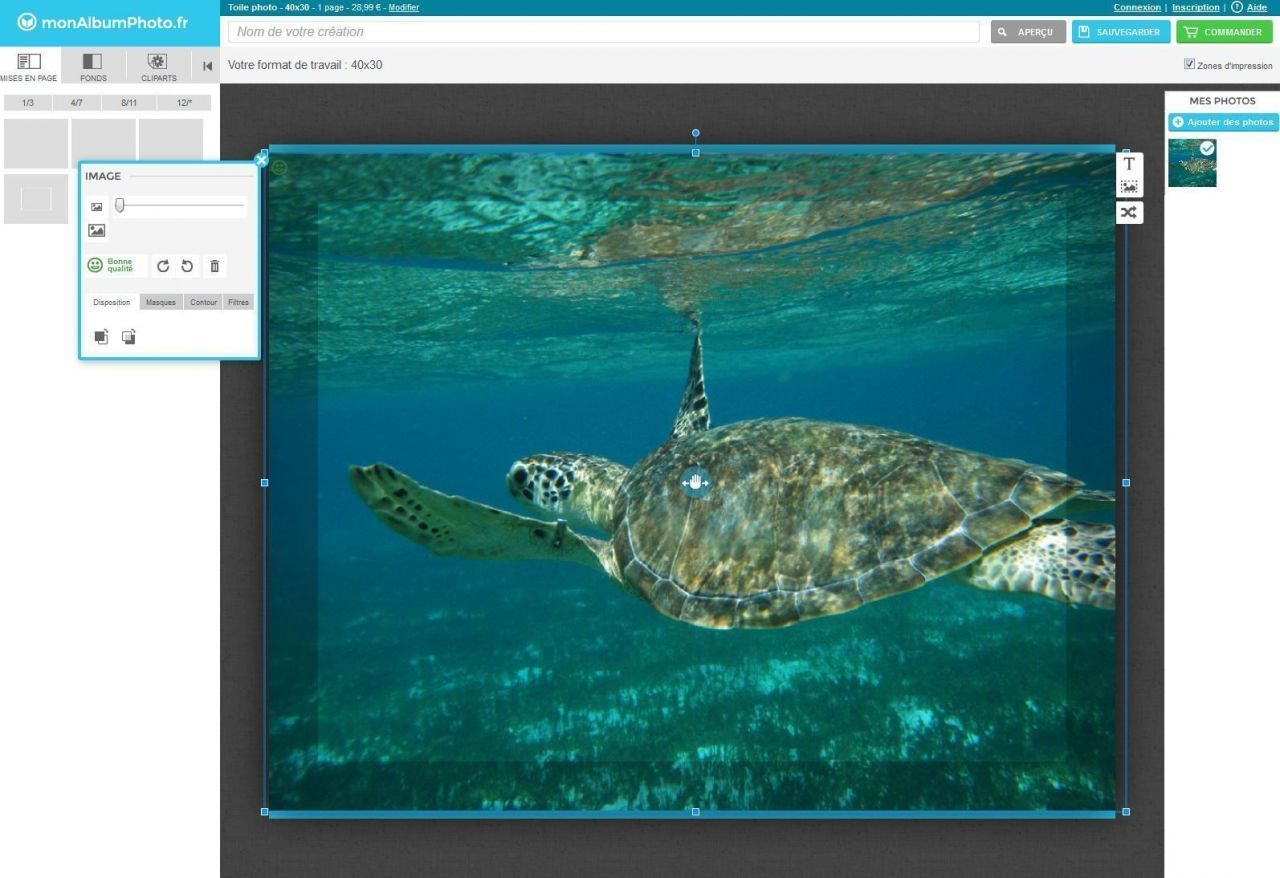1280x878 pixels.
Task: Add a text box with the T icon
Action: coord(1129,164)
